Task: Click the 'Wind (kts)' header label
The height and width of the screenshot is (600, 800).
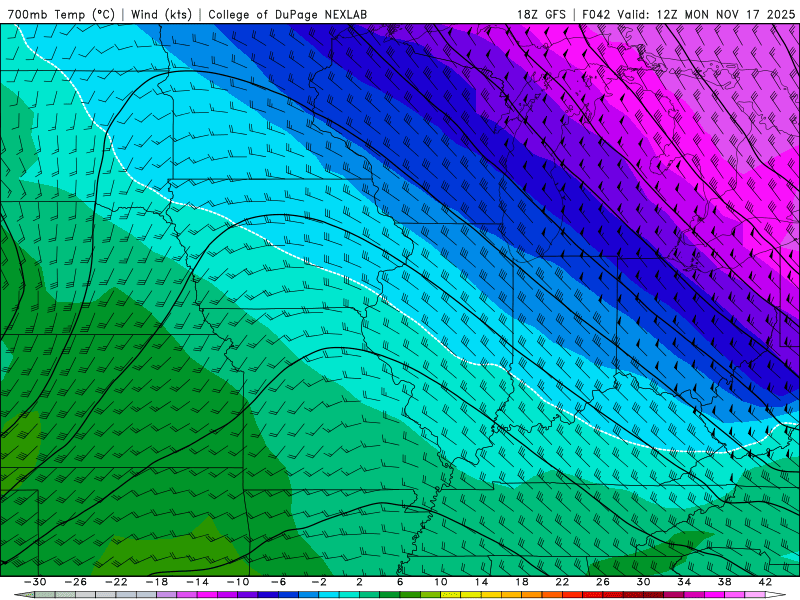Action: click(161, 14)
